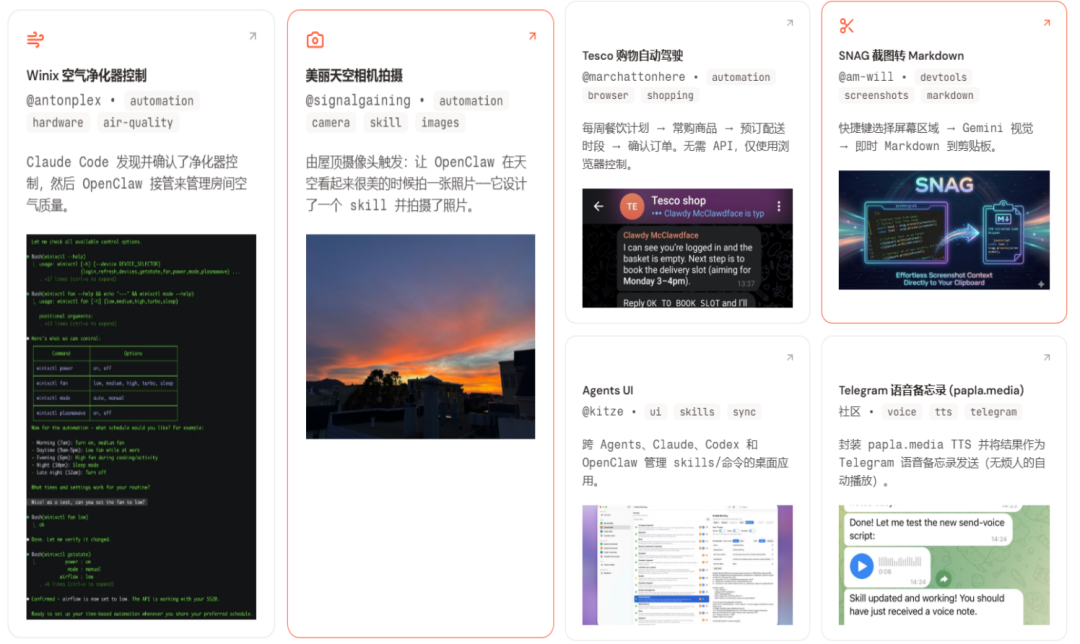The width and height of the screenshot is (1080, 644).
Task: Open external link arrow on Tesco 购物自动驾驶 card
Action: (x=789, y=23)
